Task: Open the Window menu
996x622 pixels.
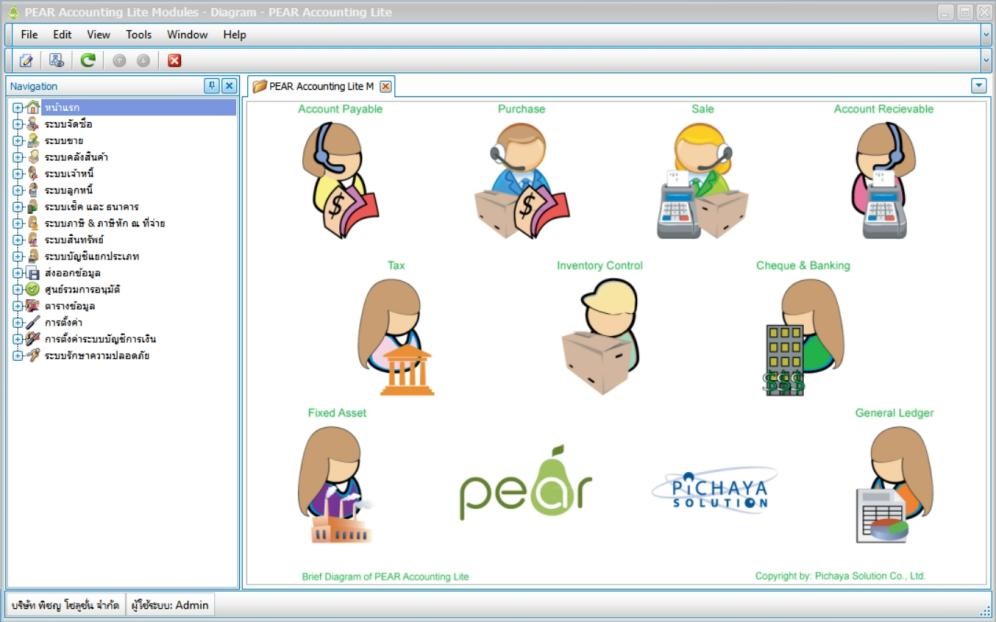Action: pos(187,35)
